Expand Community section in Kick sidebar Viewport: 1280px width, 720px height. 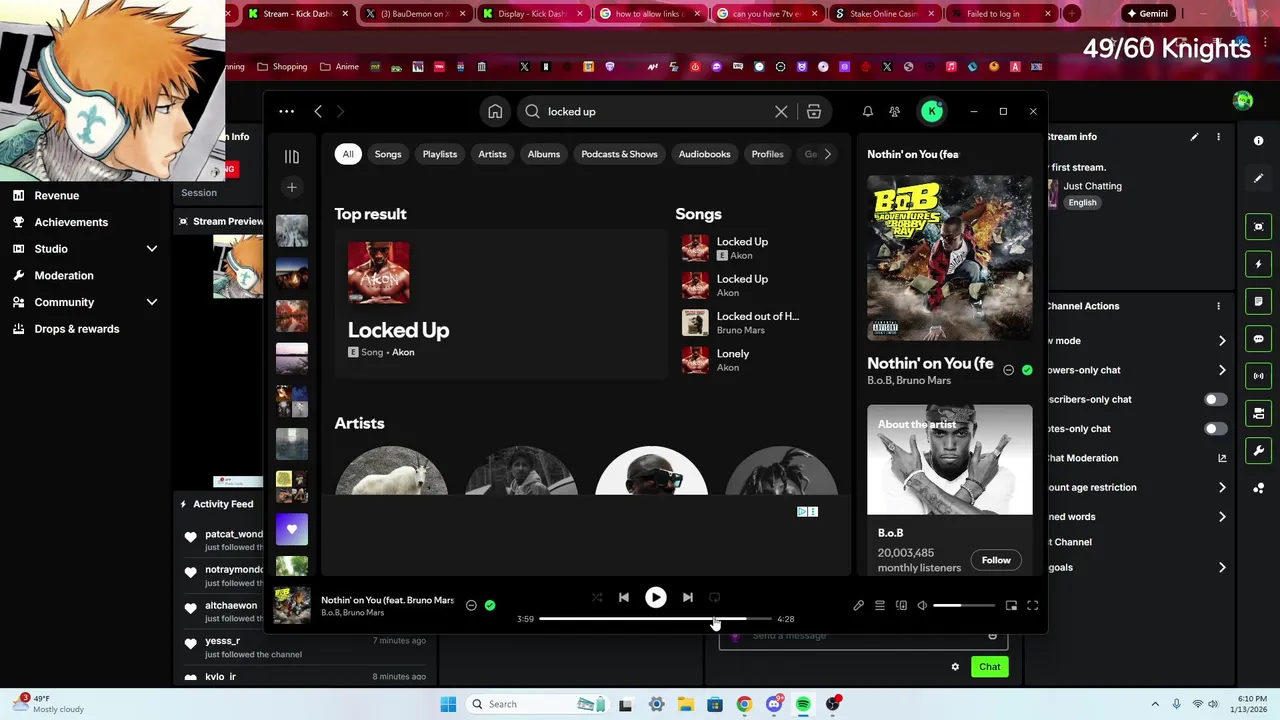tap(152, 302)
